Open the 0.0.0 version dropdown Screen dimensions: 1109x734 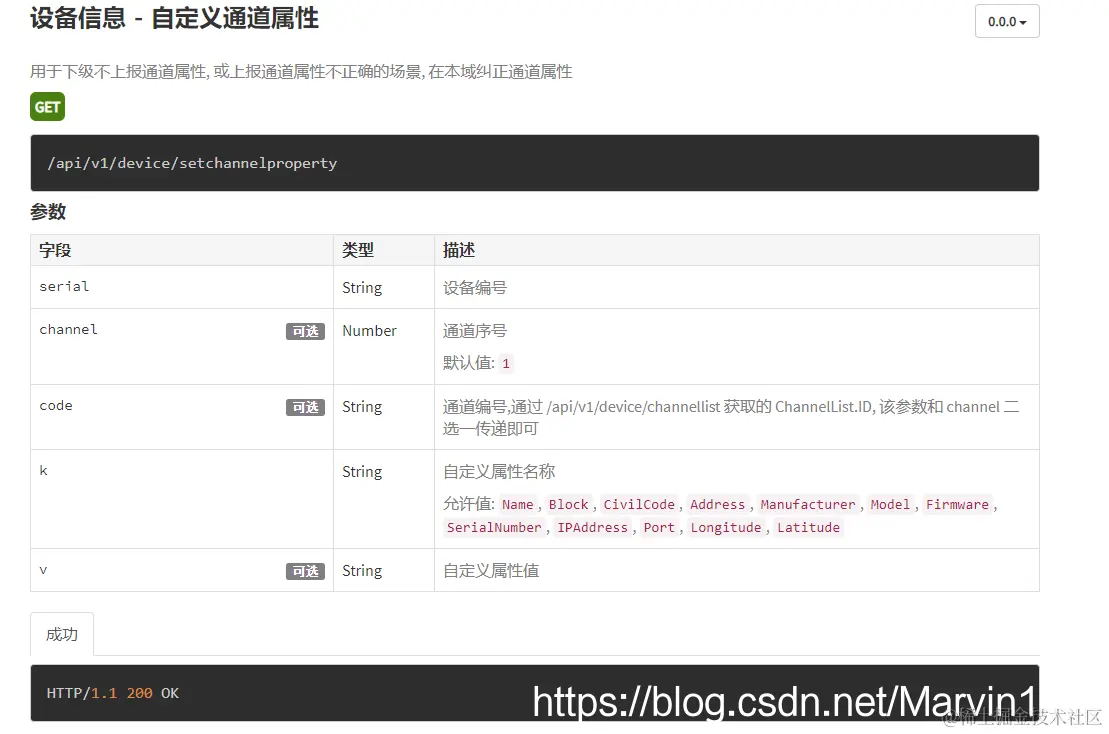click(1006, 21)
